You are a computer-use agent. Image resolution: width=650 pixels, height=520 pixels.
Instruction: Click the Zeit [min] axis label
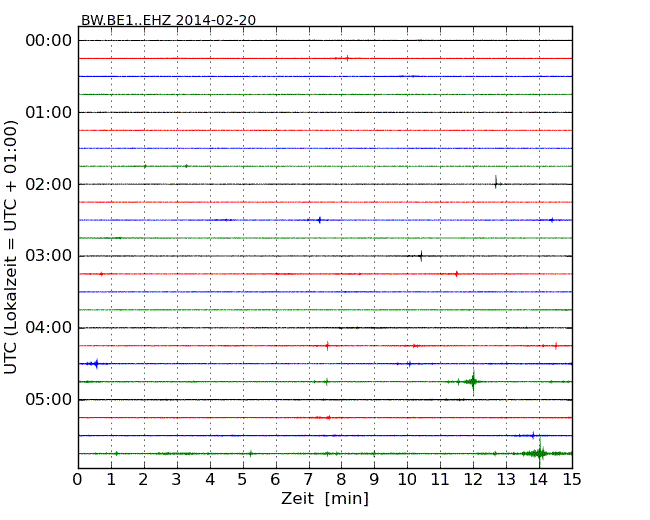[x=325, y=498]
